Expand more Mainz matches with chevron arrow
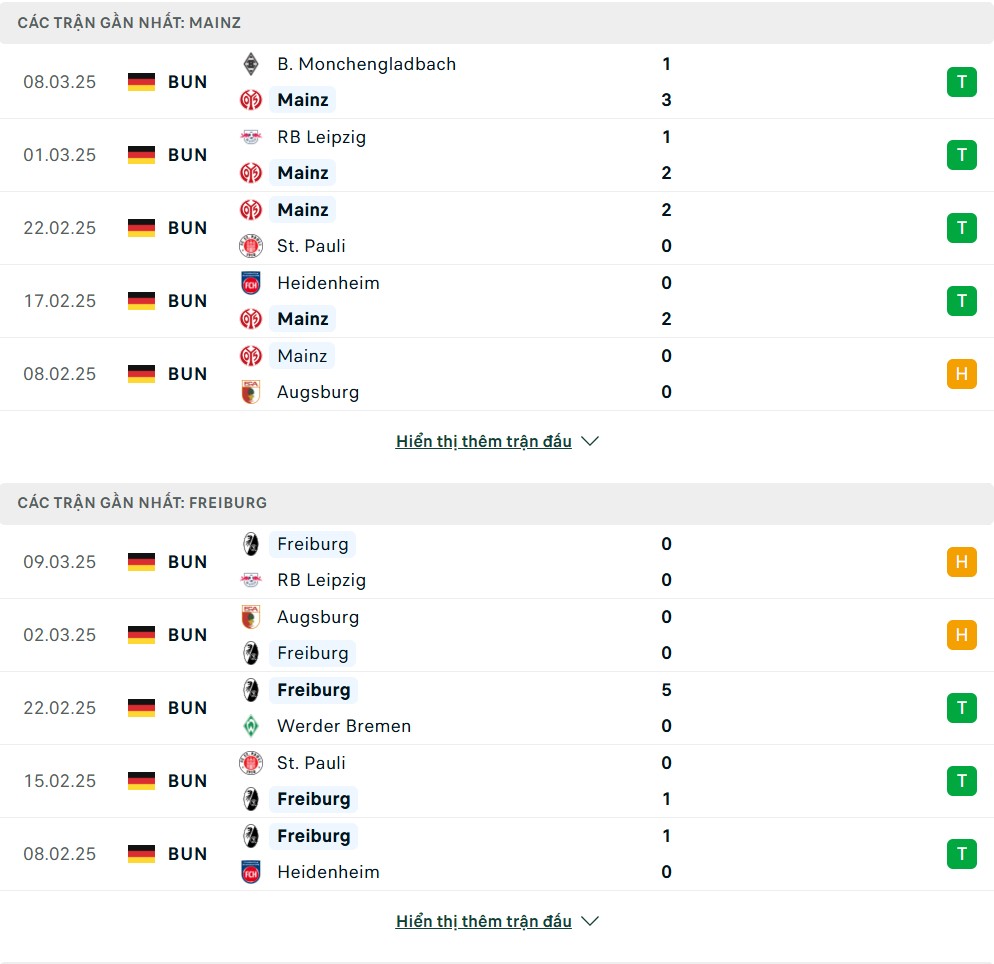This screenshot has width=994, height=964. pos(590,441)
